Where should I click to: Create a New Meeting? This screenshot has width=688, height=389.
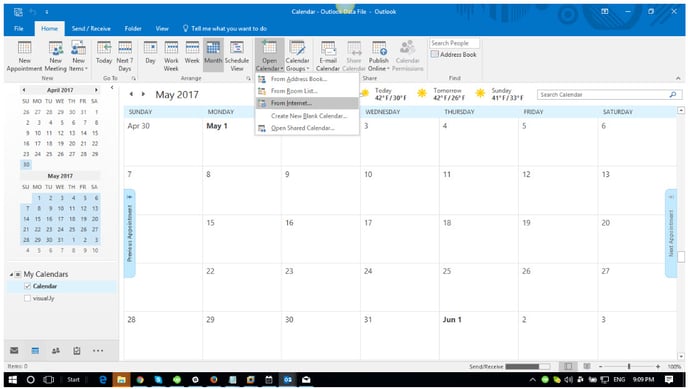coord(56,56)
